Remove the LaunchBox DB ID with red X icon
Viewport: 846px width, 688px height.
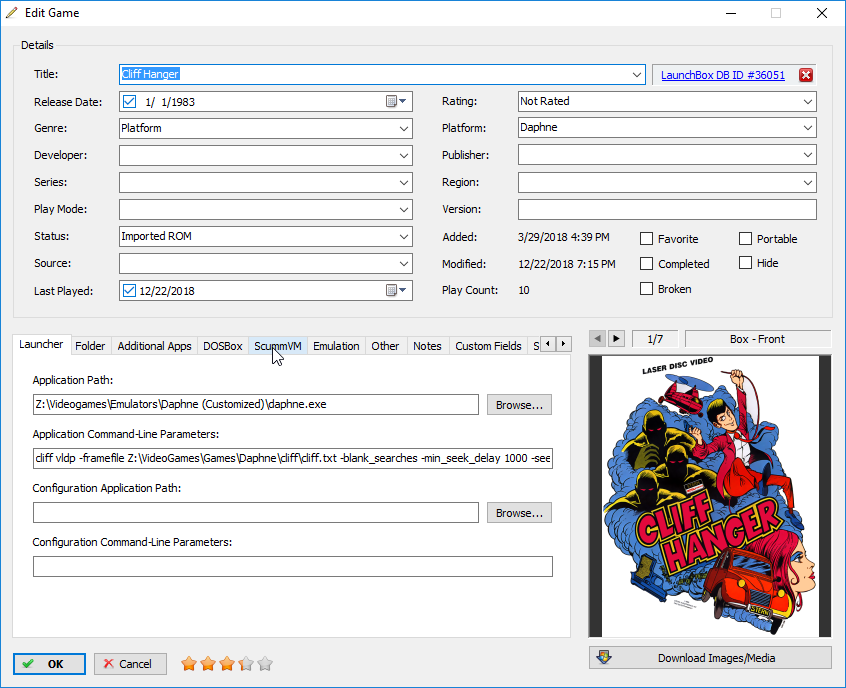pos(806,75)
